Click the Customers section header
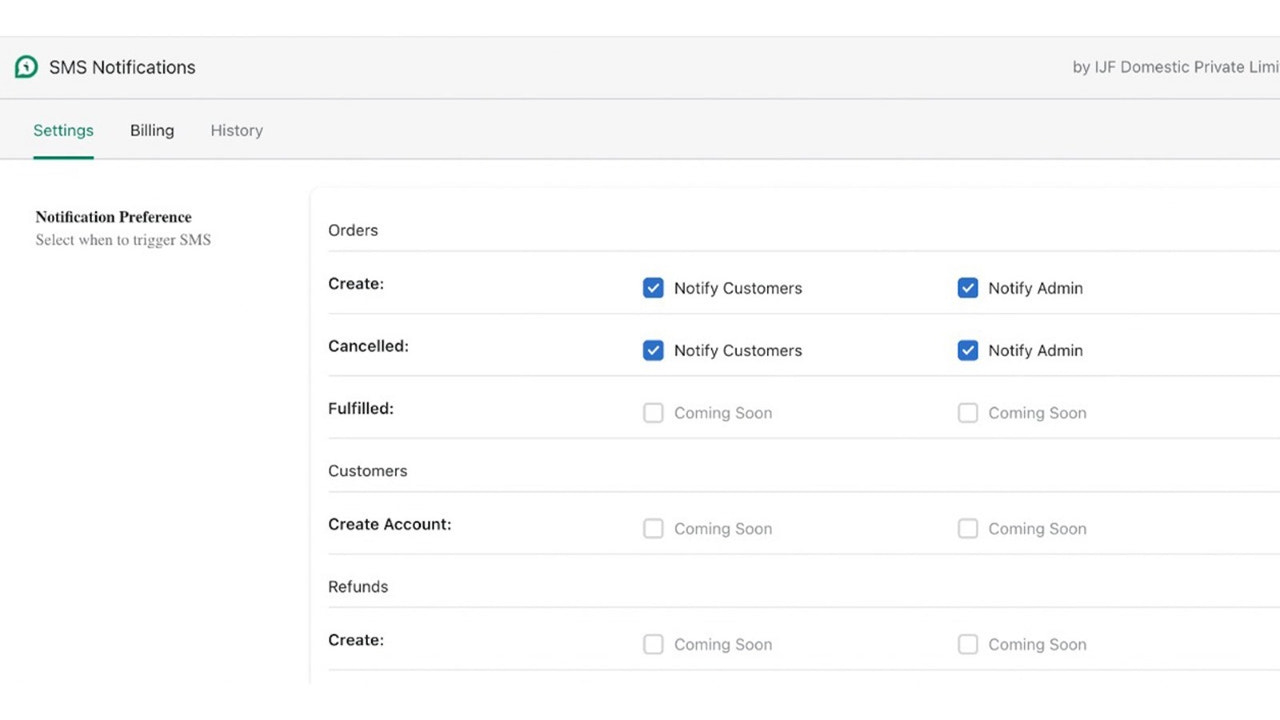 click(367, 471)
